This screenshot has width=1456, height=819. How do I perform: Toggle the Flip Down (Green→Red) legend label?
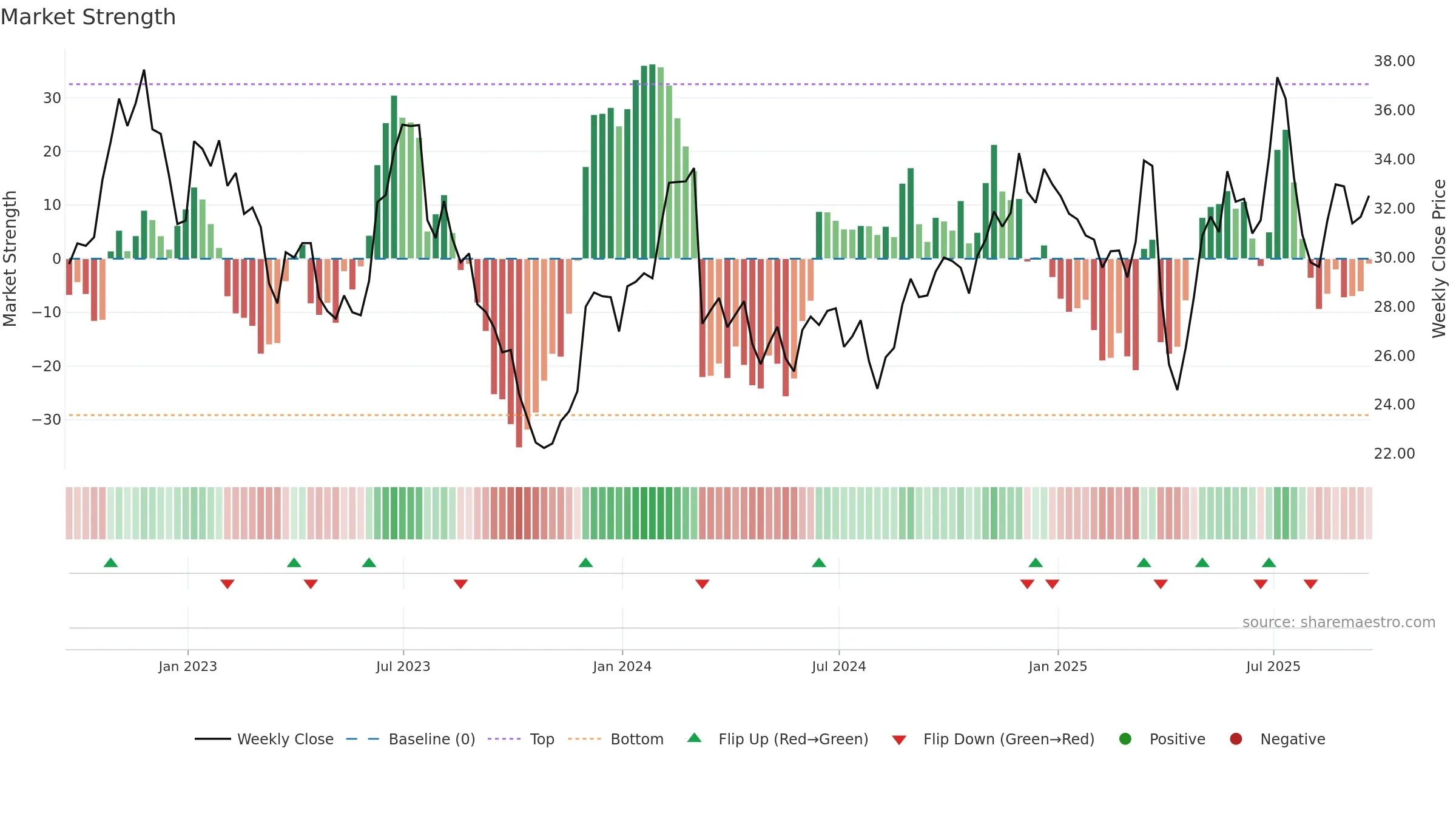point(1009,739)
